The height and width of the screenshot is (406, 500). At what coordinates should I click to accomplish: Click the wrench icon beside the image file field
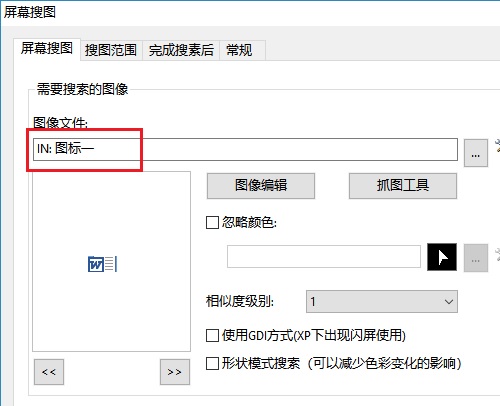[497, 147]
